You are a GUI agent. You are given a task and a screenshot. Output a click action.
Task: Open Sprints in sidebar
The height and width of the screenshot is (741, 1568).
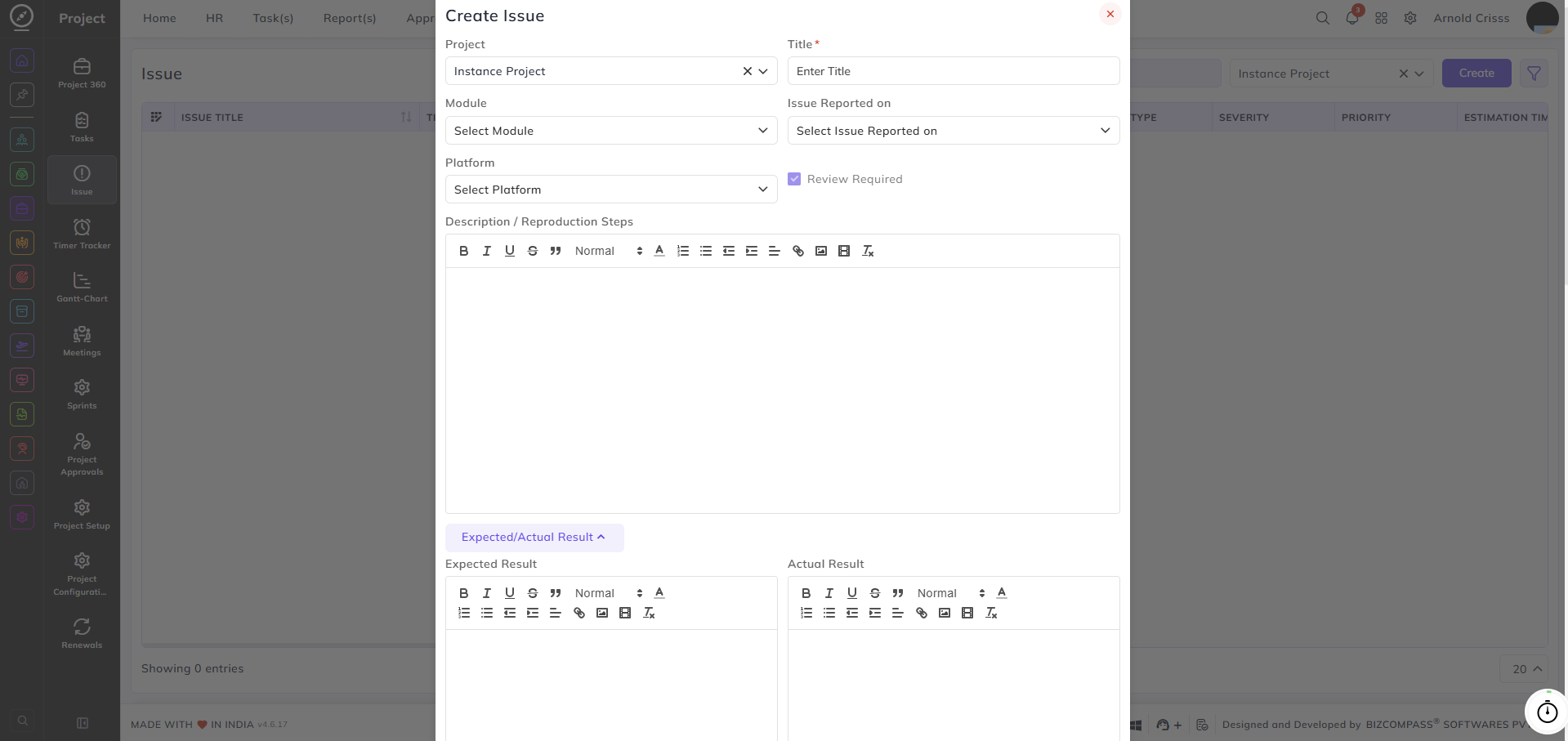[82, 395]
